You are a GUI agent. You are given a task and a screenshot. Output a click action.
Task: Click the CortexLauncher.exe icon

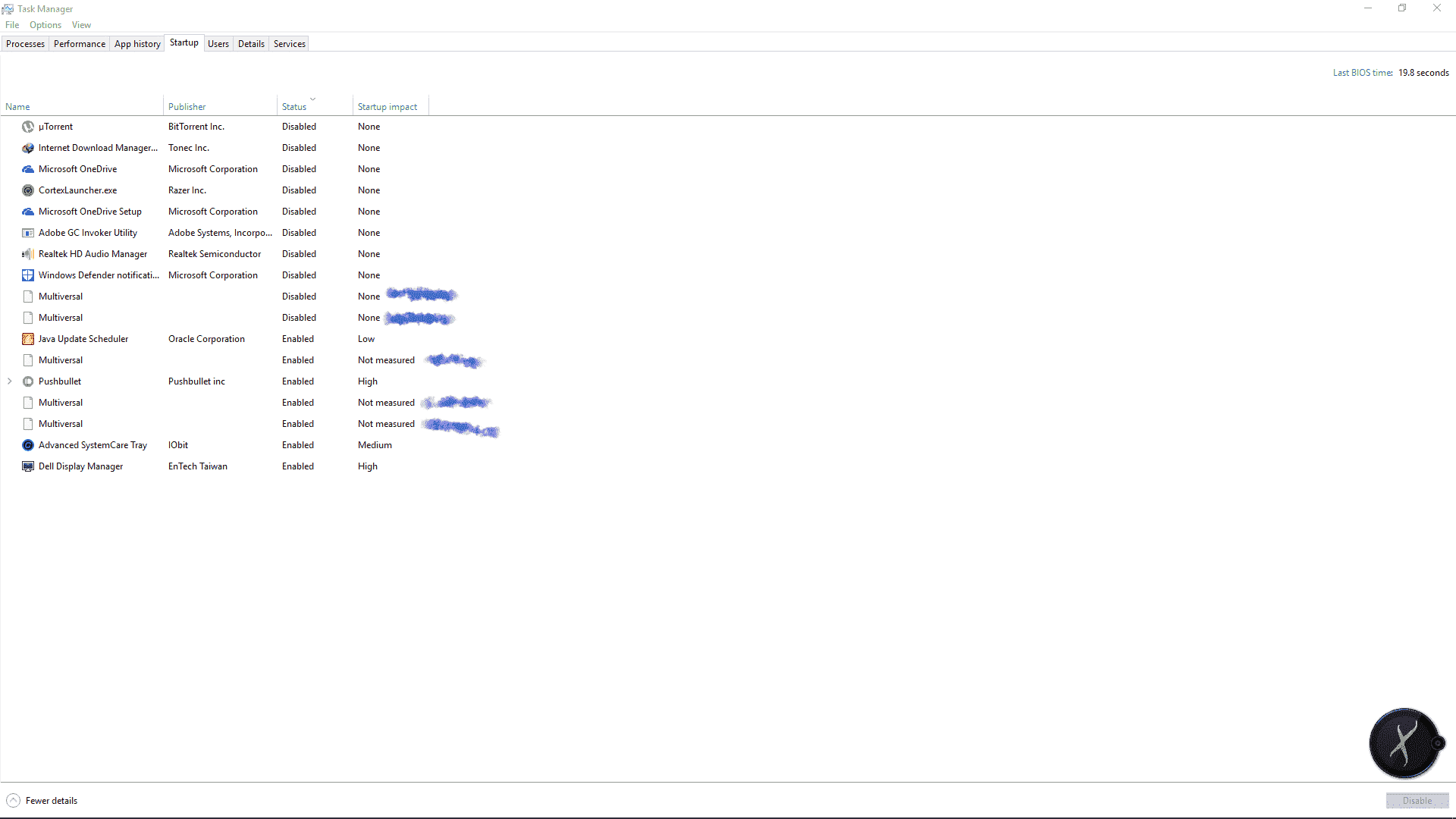28,190
